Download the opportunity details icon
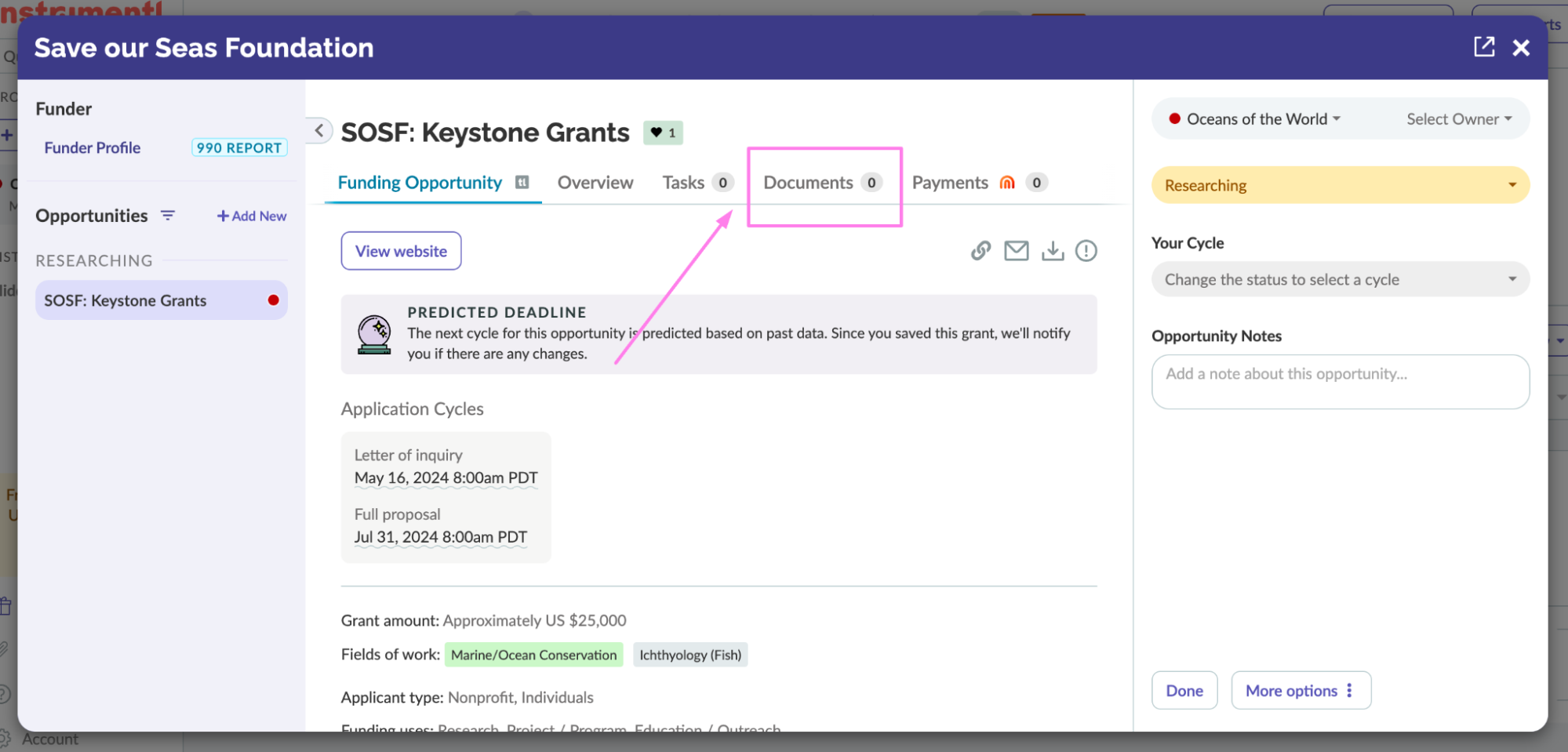1568x752 pixels. pyautogui.click(x=1053, y=251)
